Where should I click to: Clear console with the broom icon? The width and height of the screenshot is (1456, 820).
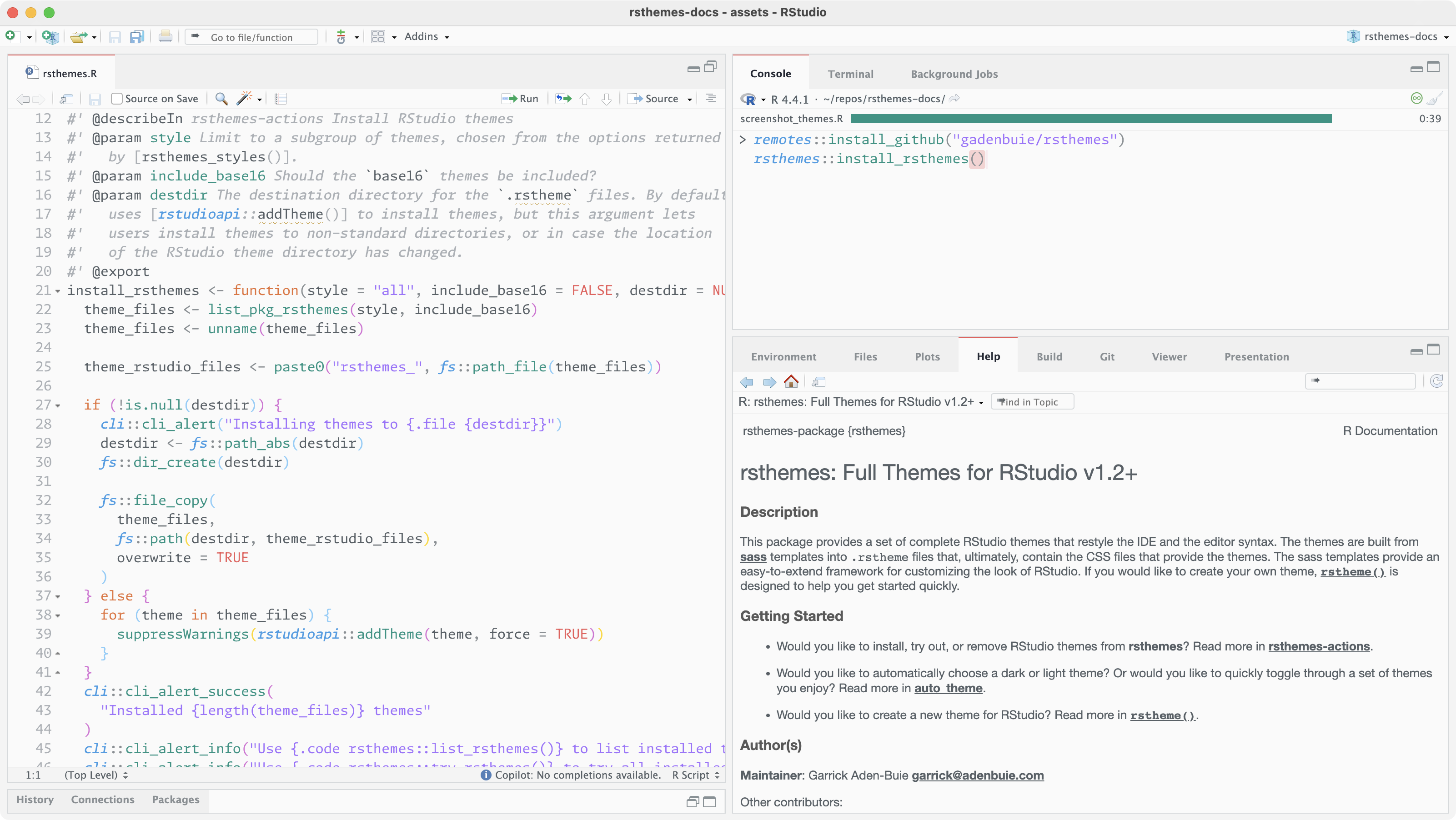(1435, 98)
